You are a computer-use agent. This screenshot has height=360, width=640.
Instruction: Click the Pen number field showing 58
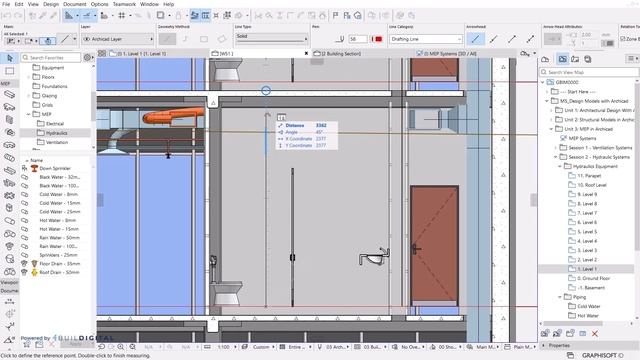358,39
